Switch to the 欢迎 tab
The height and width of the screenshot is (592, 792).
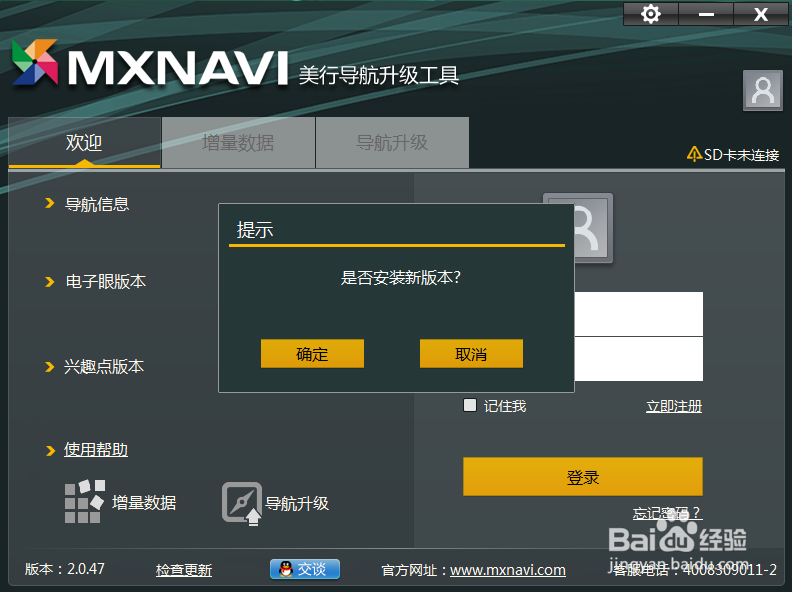[84, 142]
